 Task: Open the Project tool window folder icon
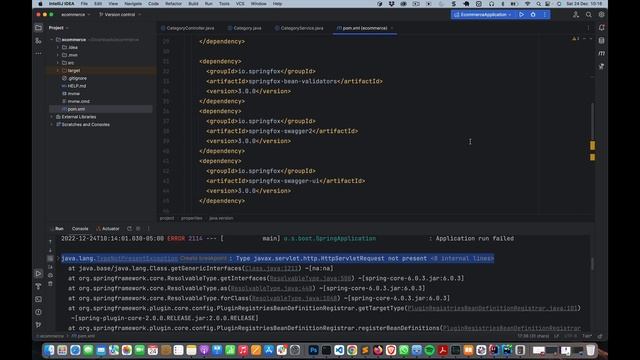tap(38, 28)
